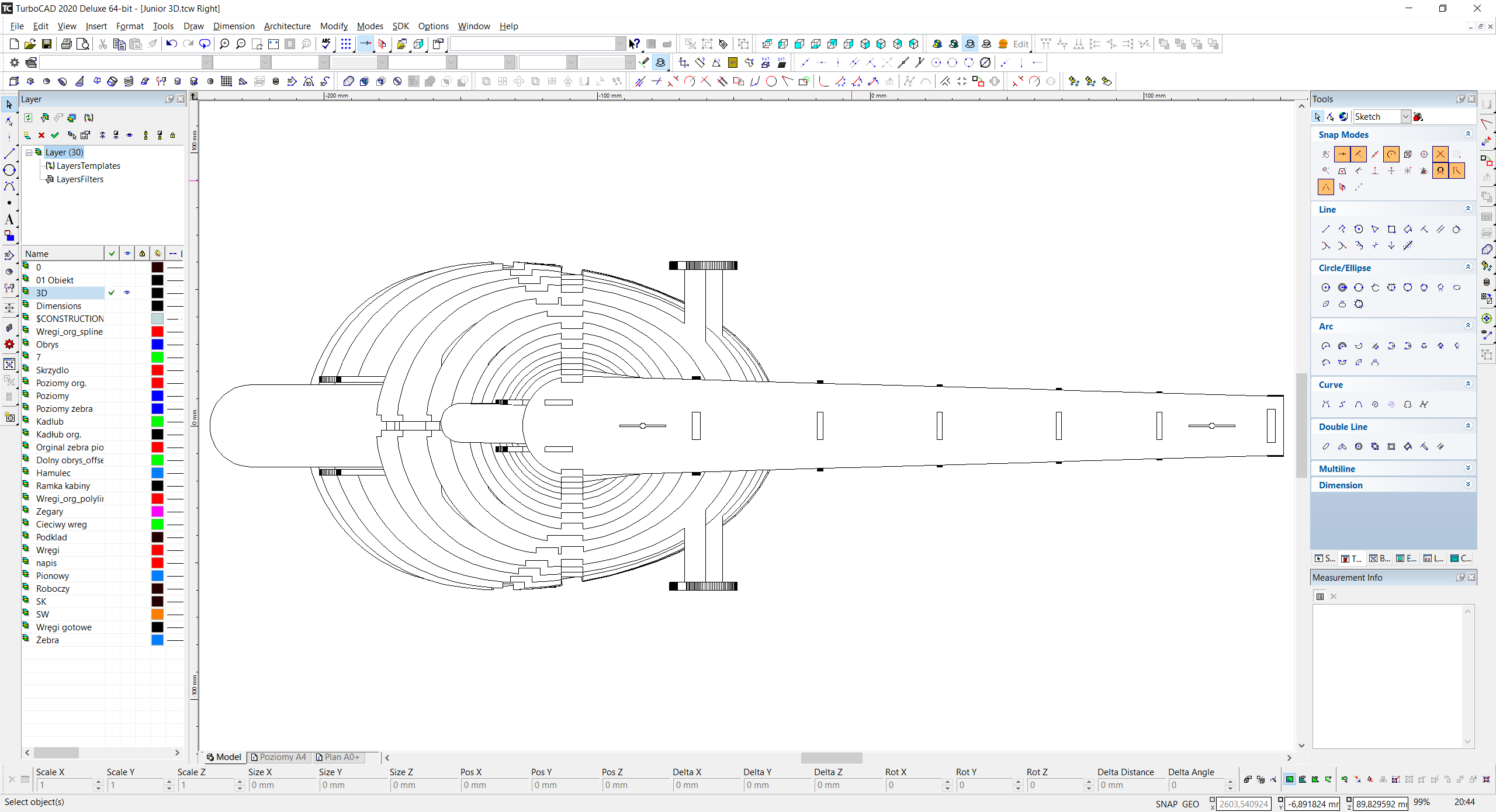Click the Cone 3D primitive icon

pos(79,81)
